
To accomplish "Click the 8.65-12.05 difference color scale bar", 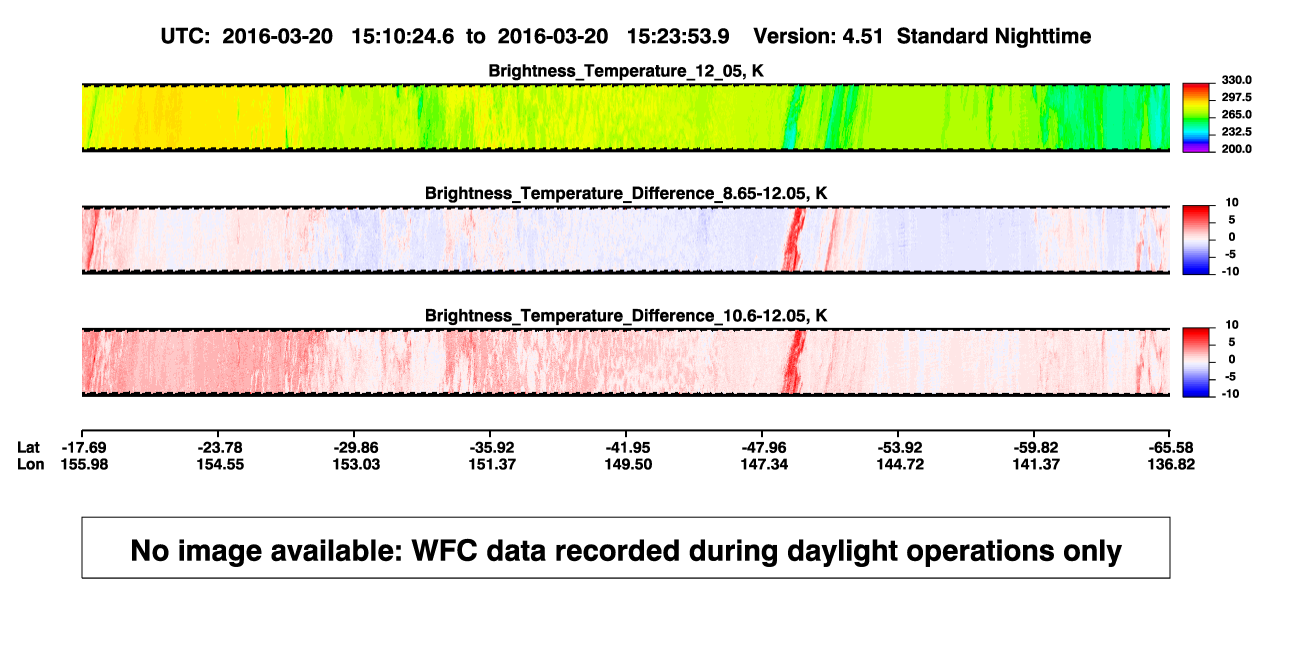I will tap(1196, 240).
